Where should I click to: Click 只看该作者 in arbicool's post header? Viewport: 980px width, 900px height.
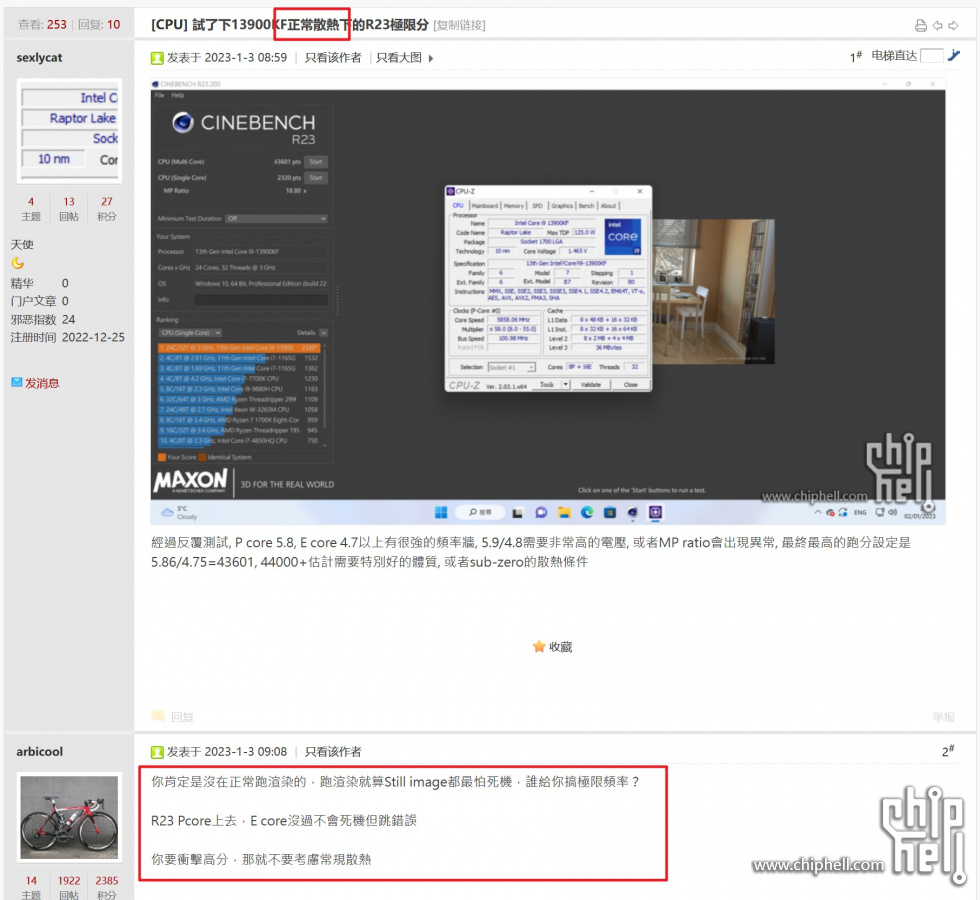[x=333, y=752]
